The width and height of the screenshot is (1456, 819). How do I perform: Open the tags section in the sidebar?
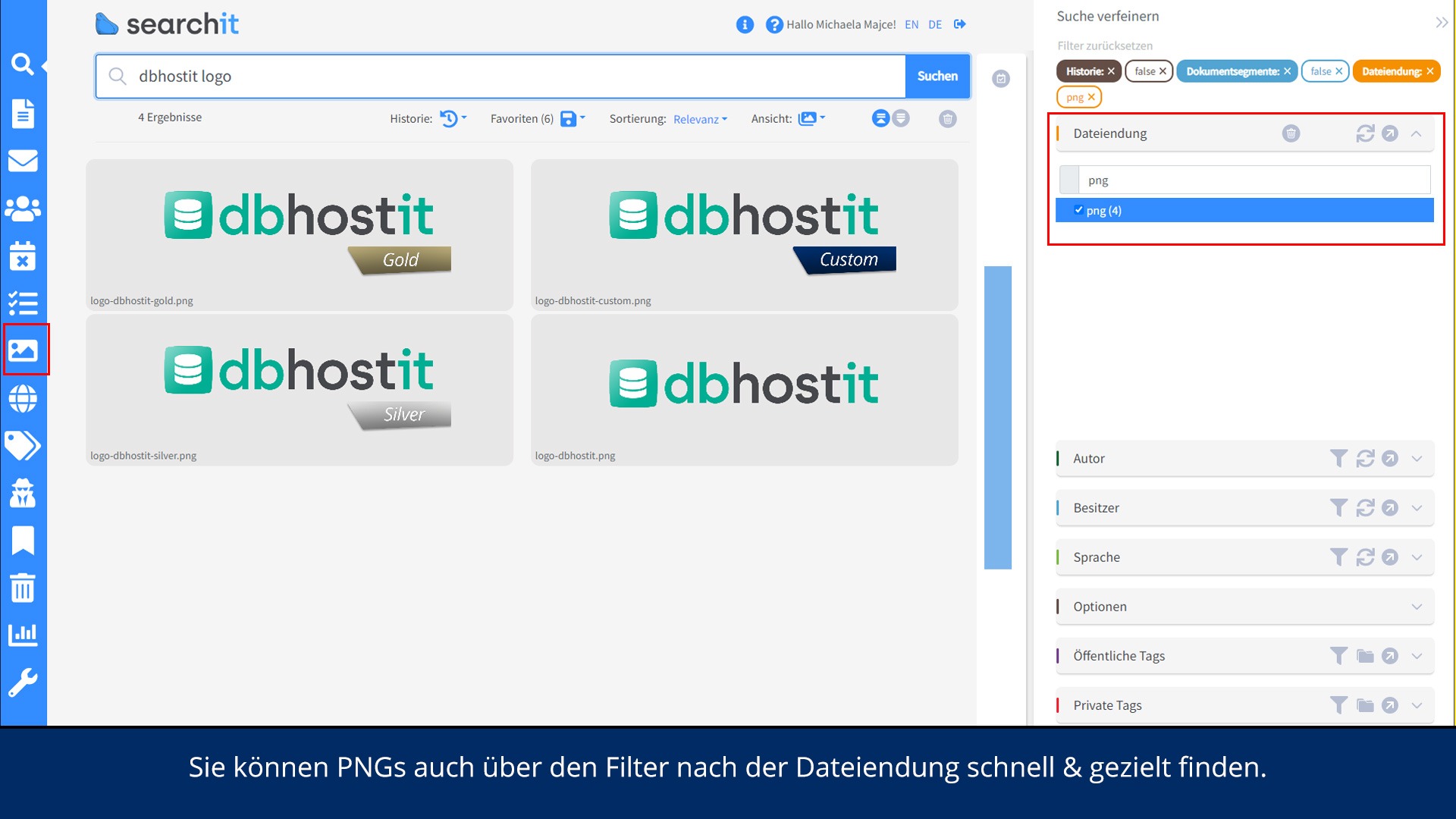click(x=23, y=446)
